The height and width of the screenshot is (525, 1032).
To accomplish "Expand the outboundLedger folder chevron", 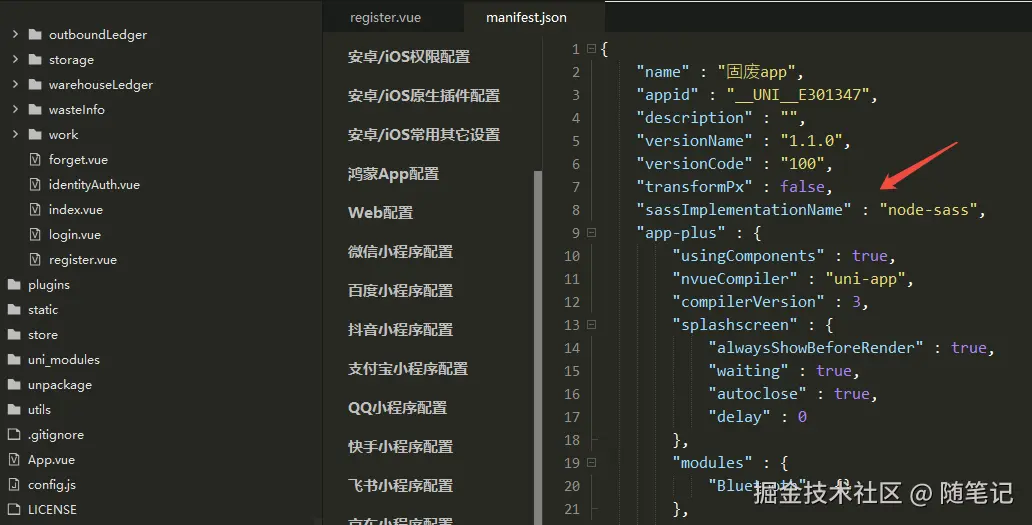I will [x=15, y=34].
